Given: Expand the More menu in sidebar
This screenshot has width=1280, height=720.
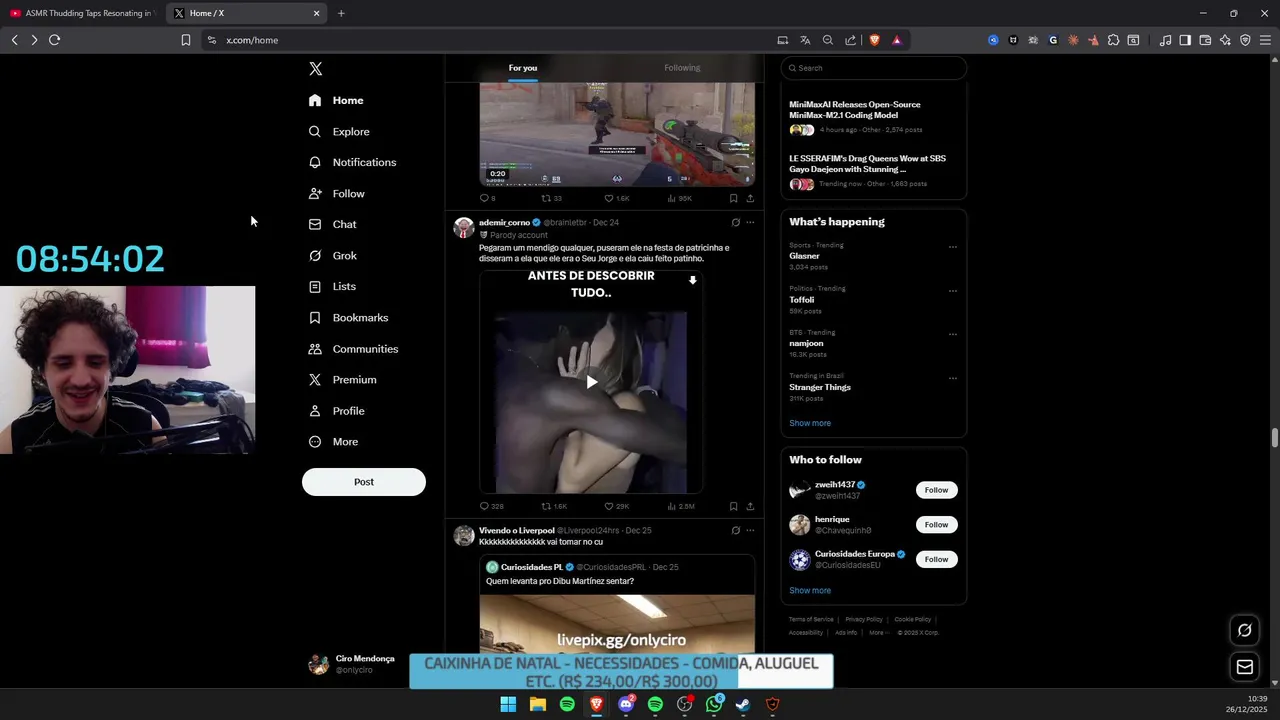Looking at the screenshot, I should click(x=332, y=442).
